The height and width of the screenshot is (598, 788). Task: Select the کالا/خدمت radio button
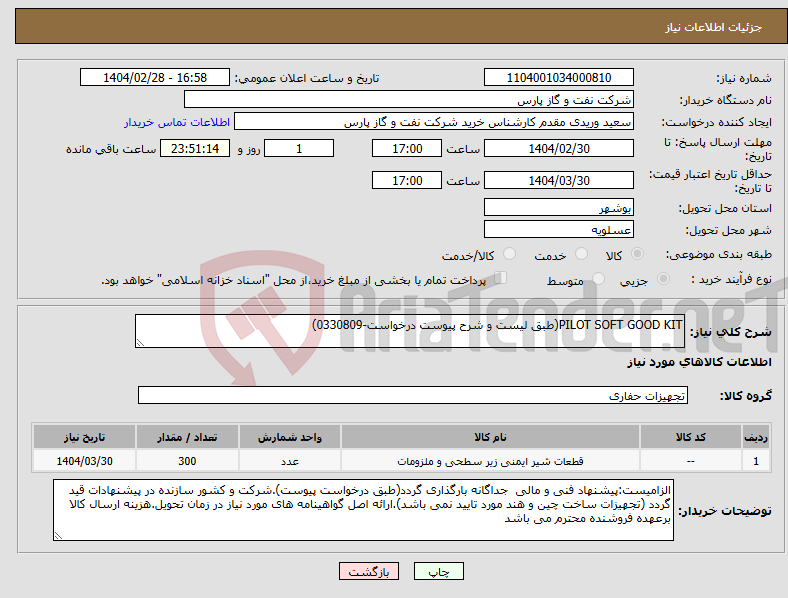510,254
